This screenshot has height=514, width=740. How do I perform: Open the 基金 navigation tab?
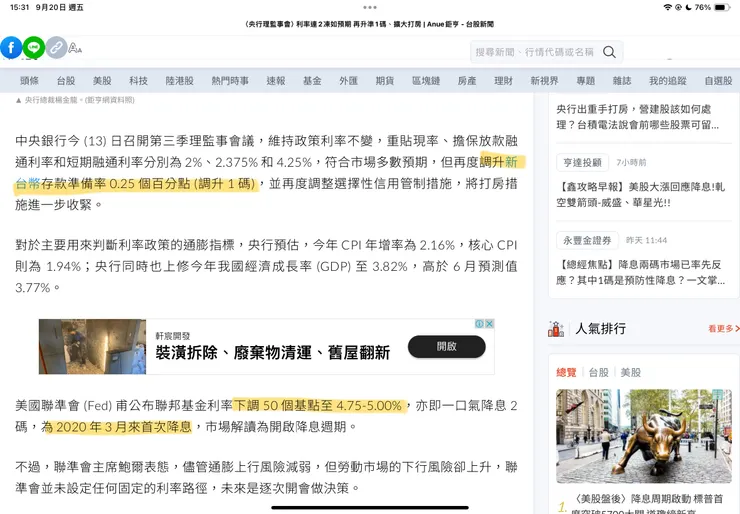[x=312, y=81]
